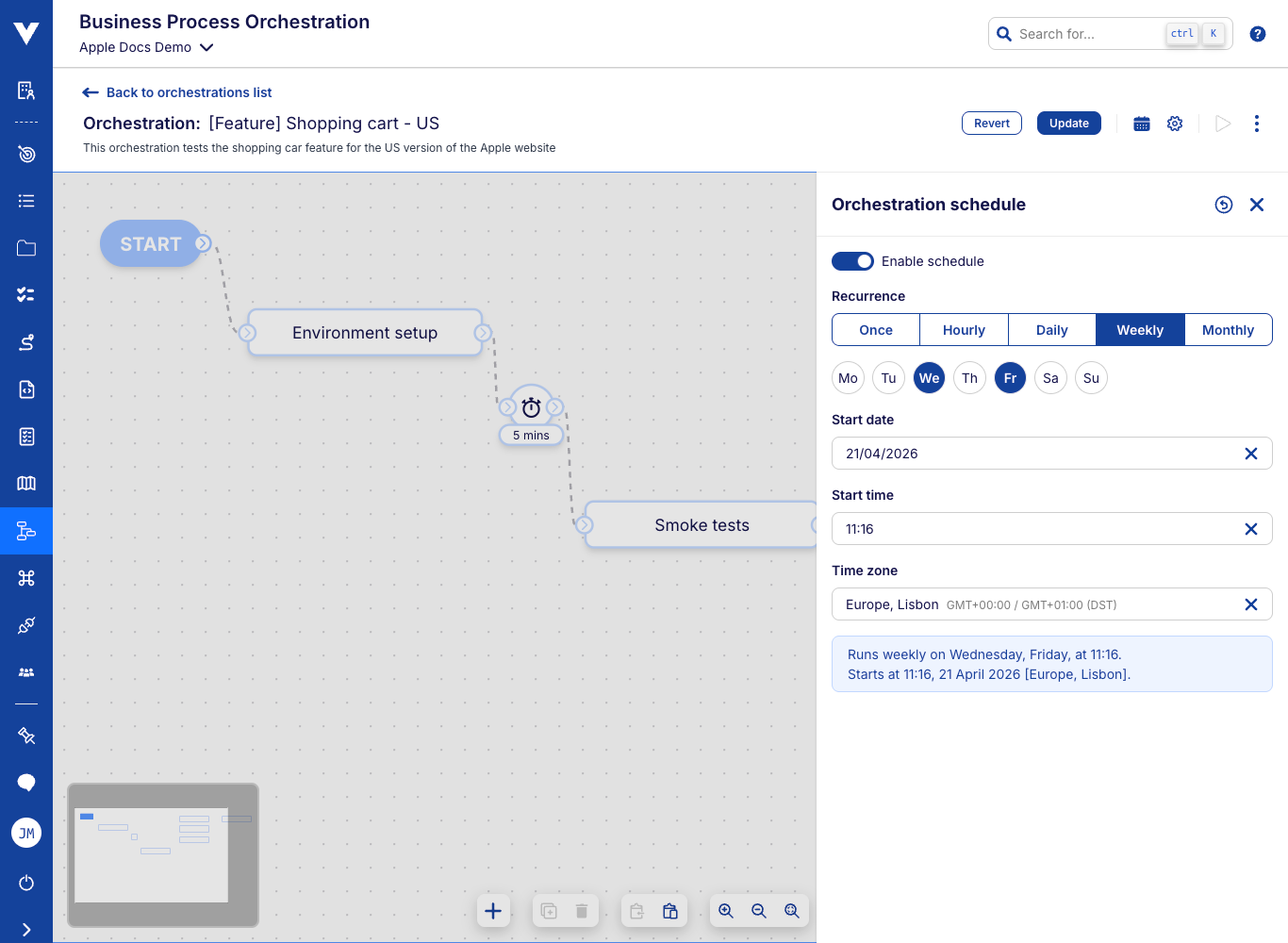Switch recurrence to Daily
Image resolution: width=1288 pixels, height=943 pixels.
click(1051, 330)
